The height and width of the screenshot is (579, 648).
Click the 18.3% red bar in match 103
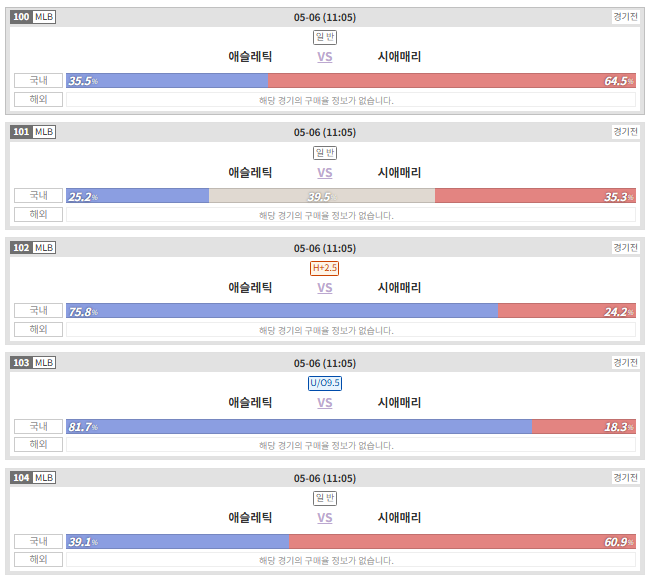pyautogui.click(x=584, y=427)
